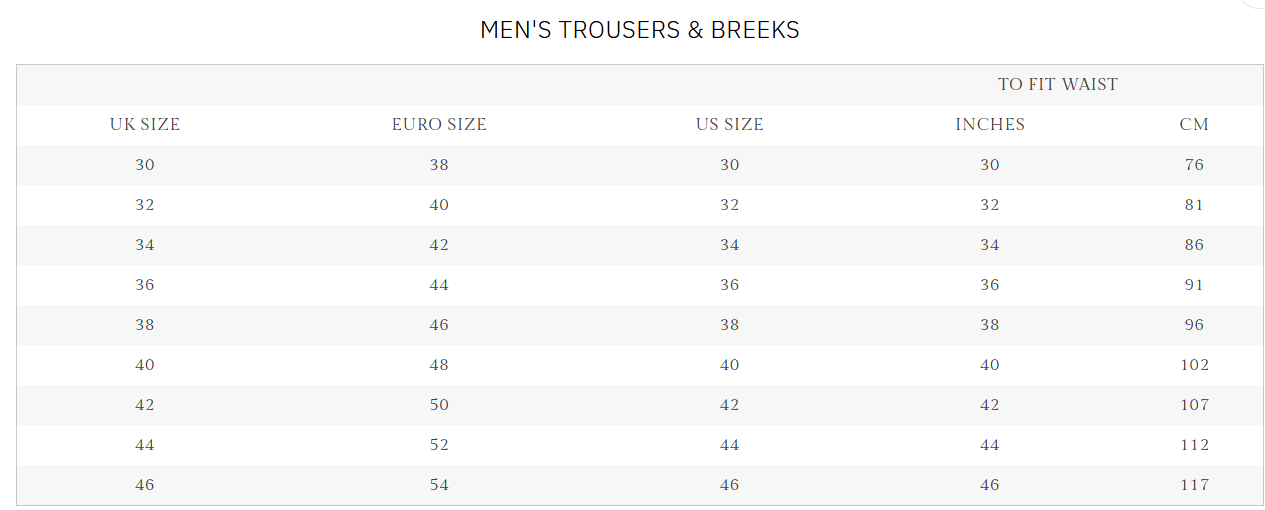Click Euro size 44 cell

[439, 285]
